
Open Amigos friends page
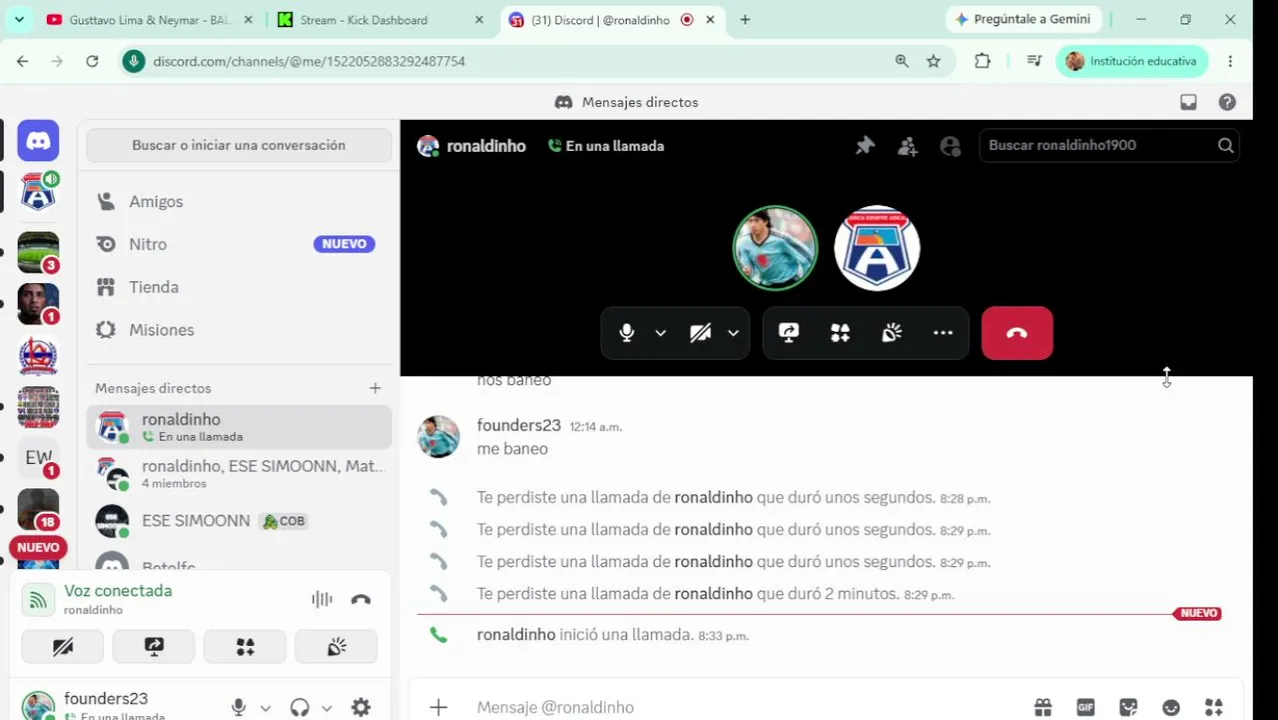tap(239, 202)
